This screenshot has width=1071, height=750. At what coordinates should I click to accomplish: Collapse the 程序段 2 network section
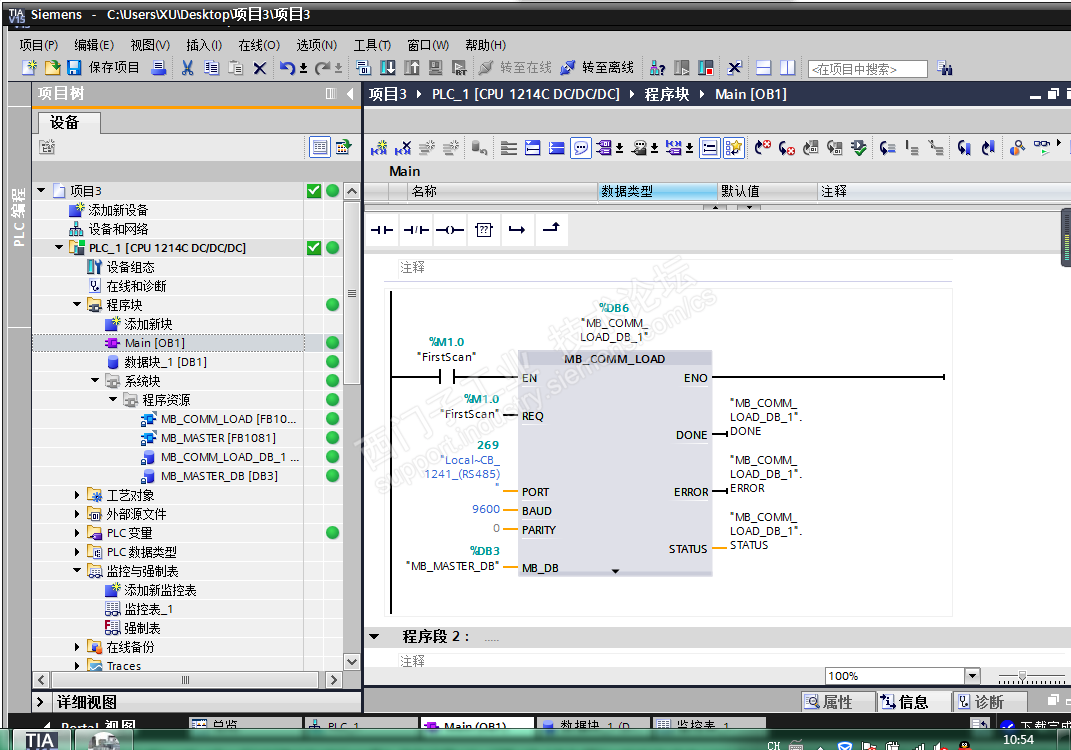coord(375,636)
